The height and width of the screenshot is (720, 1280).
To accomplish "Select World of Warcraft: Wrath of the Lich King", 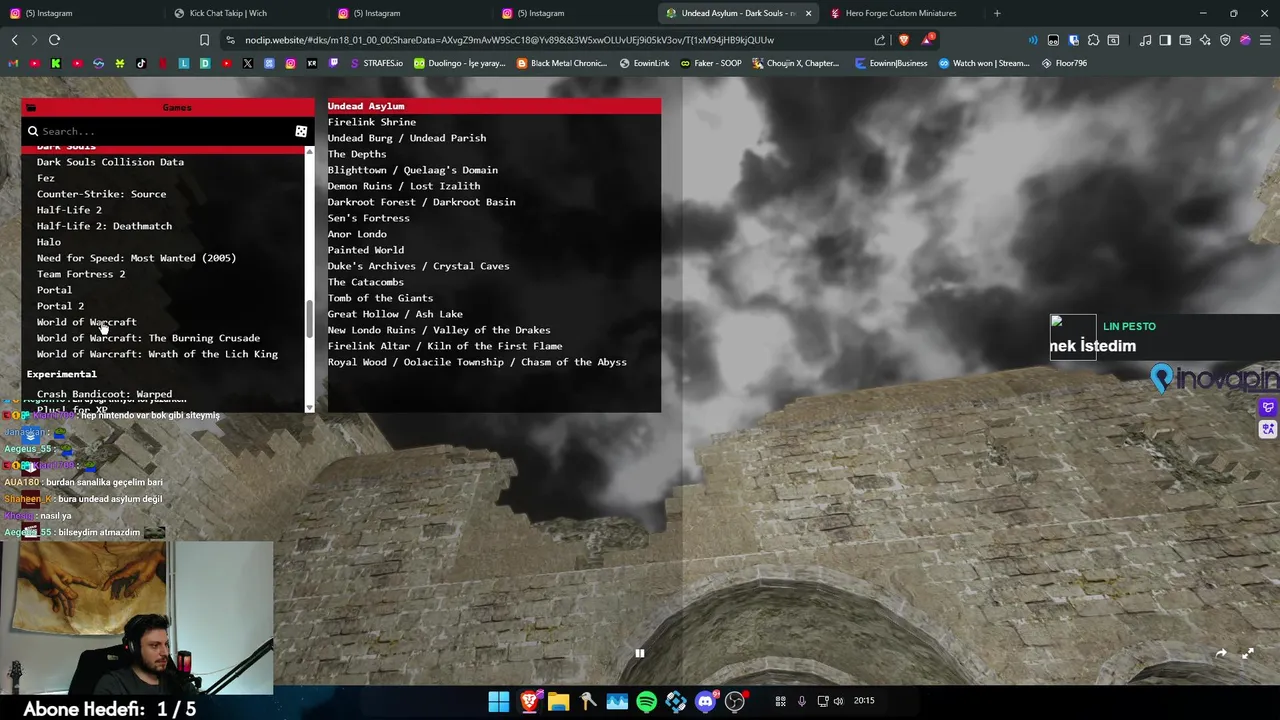I will point(157,354).
